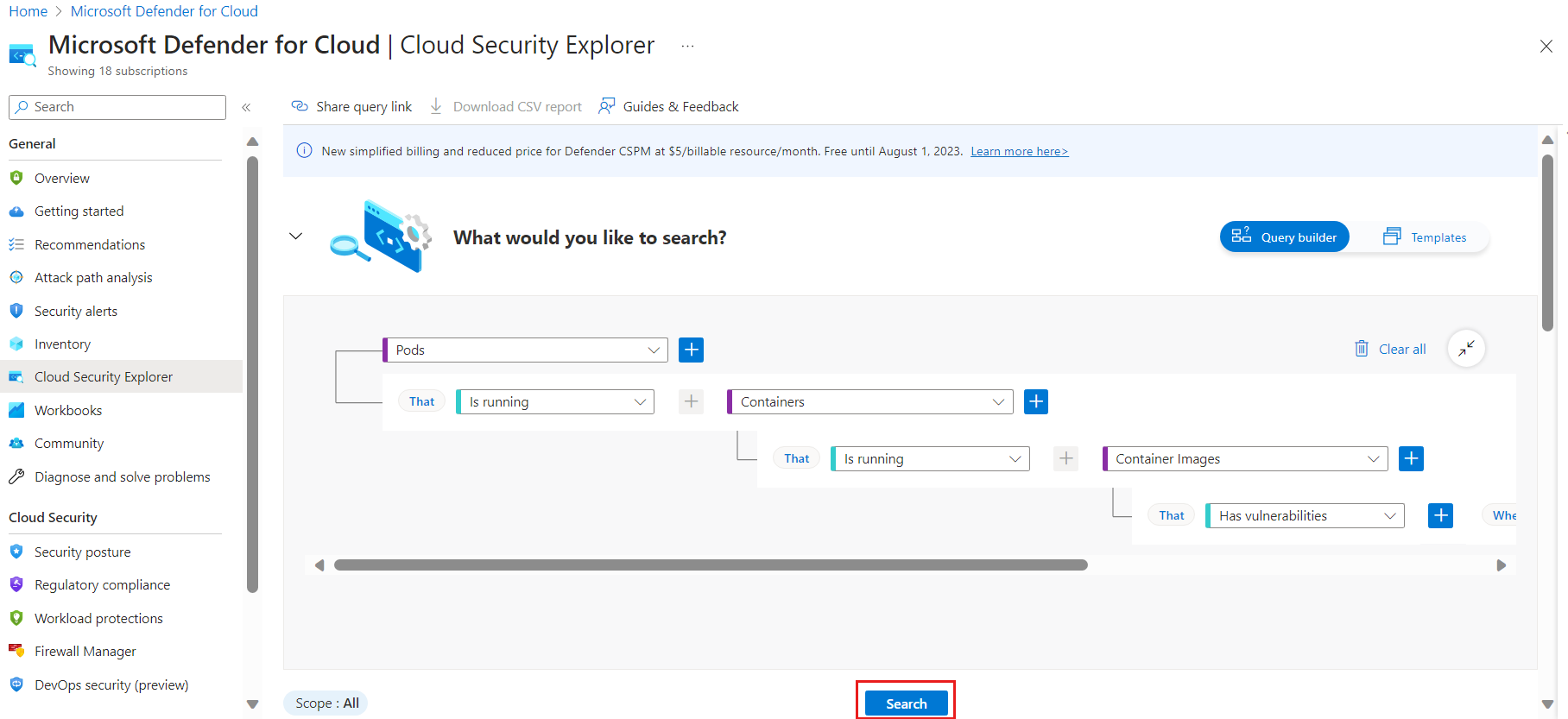Open Guides & Feedback
The height and width of the screenshot is (719, 1568).
pos(668,106)
